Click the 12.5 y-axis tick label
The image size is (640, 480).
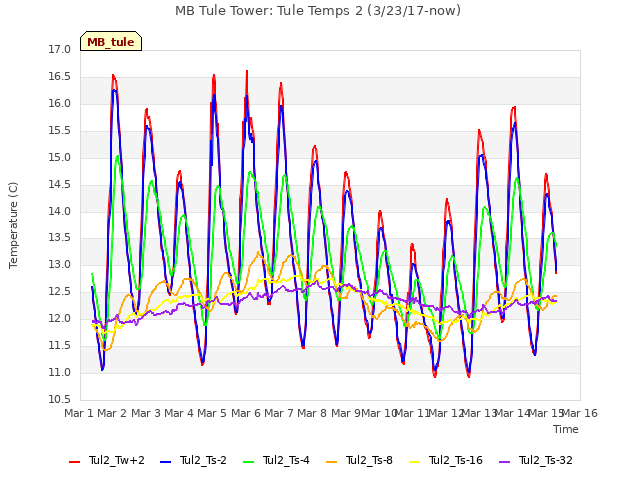60,291
